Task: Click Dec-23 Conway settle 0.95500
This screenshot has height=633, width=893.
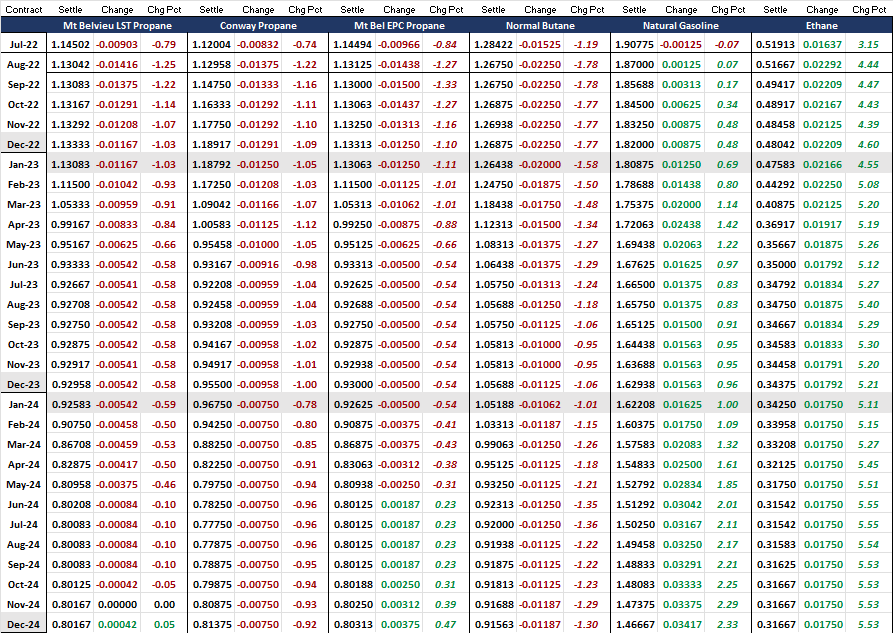Action: [x=211, y=385]
